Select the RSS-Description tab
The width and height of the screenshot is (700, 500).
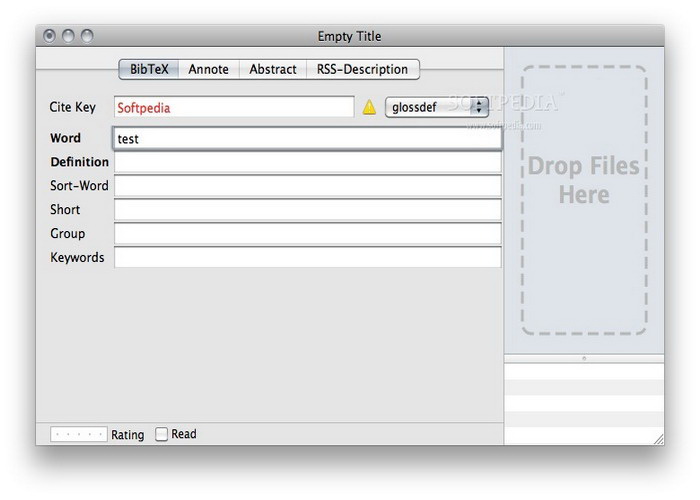pos(362,69)
